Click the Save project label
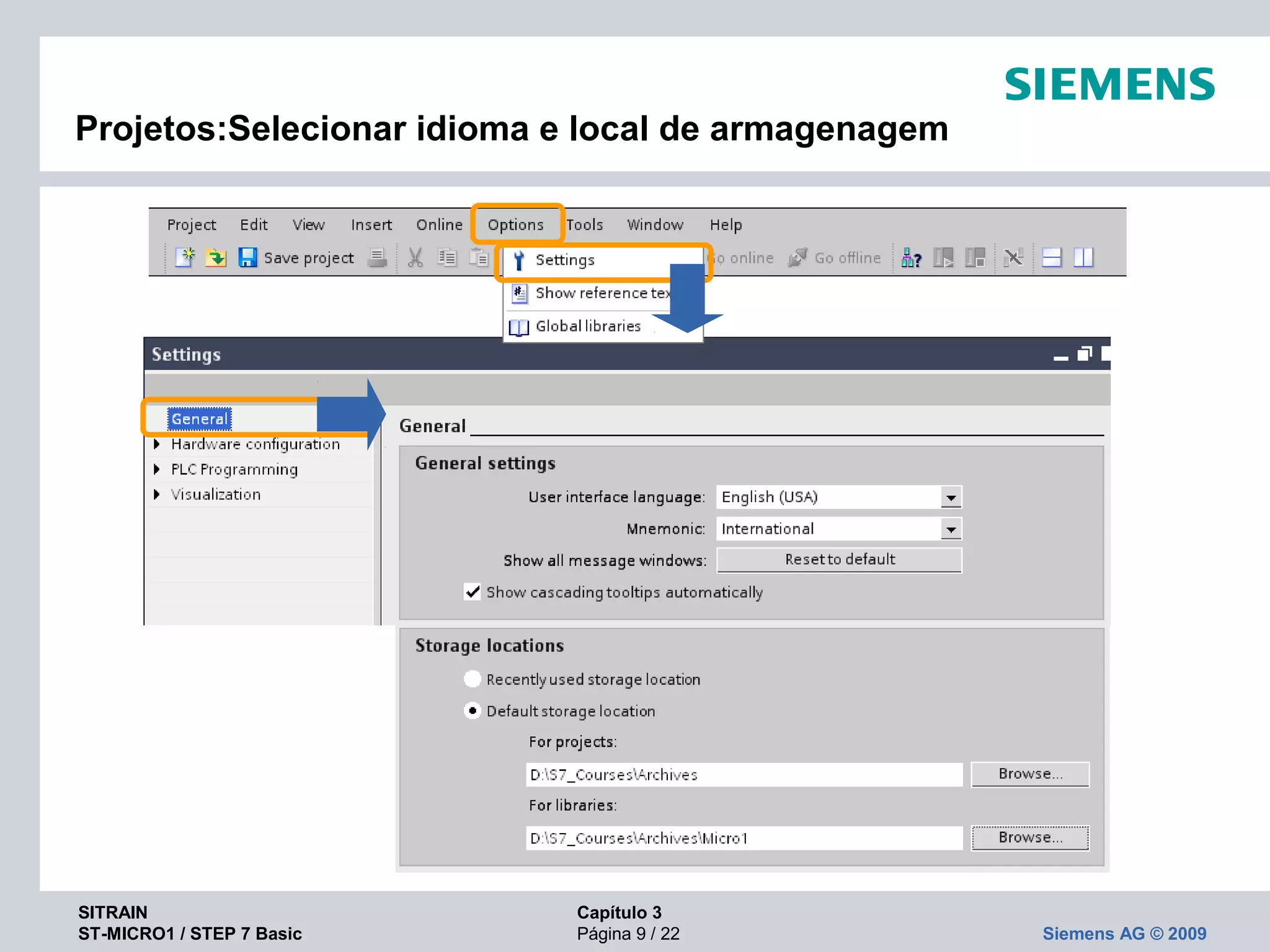 point(309,258)
